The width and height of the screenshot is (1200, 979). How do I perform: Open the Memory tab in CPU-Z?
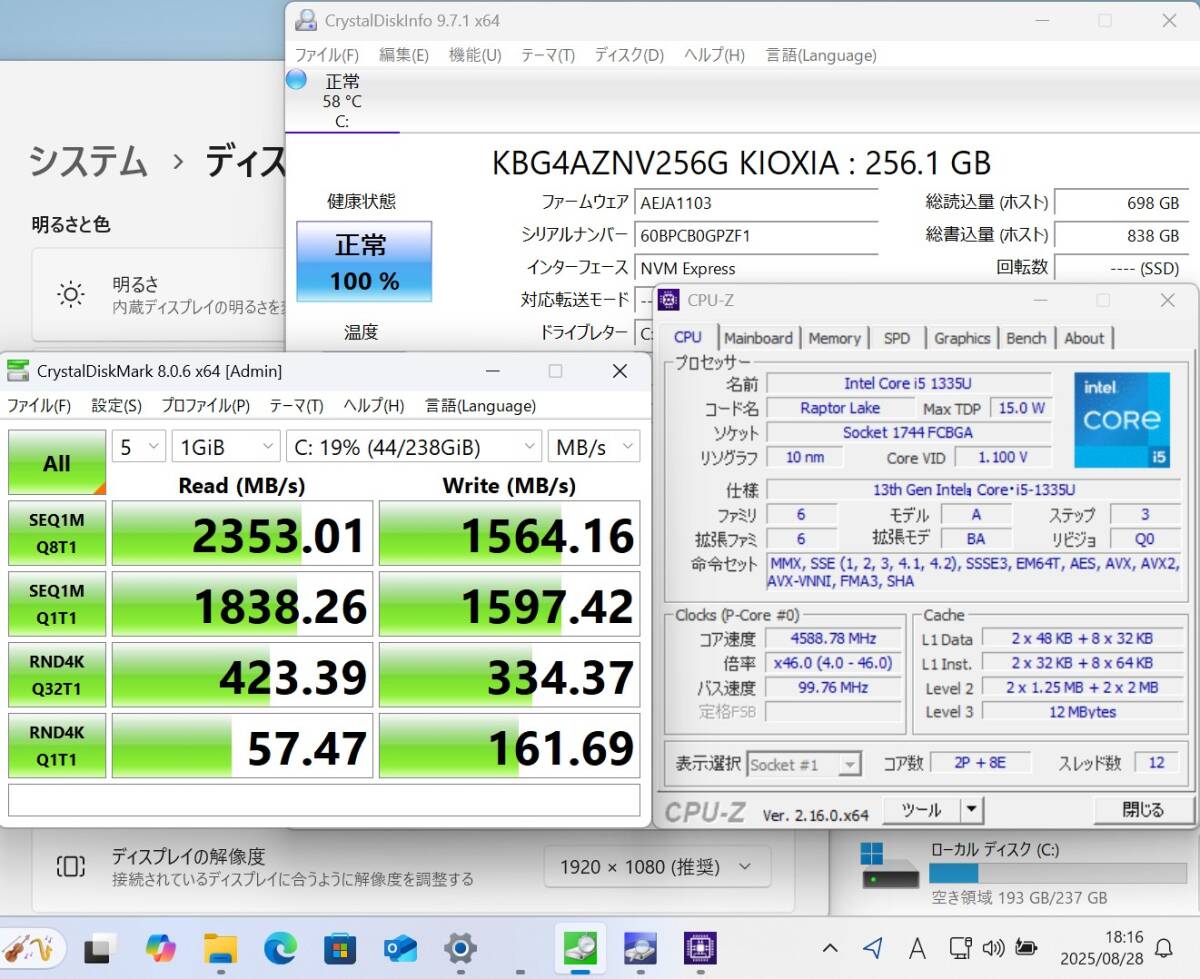834,338
